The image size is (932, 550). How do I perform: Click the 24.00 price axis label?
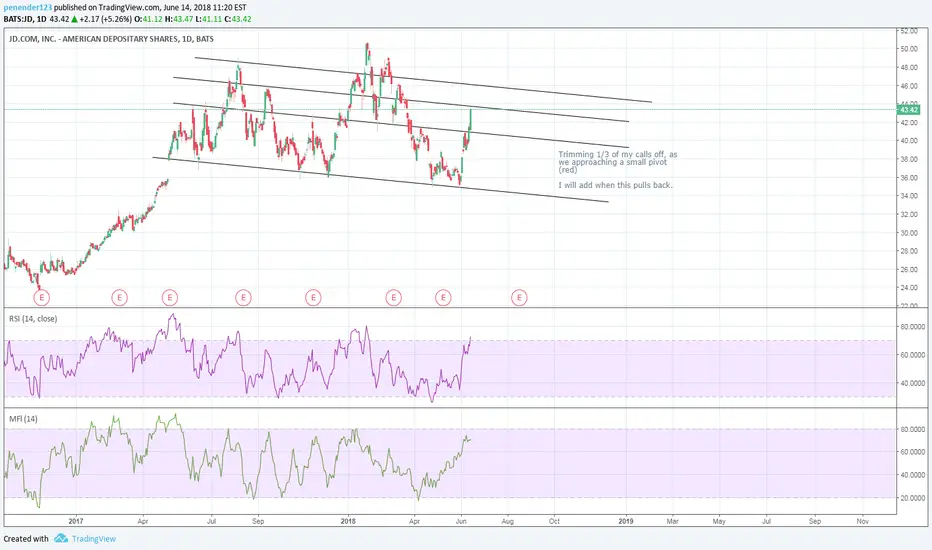(909, 288)
